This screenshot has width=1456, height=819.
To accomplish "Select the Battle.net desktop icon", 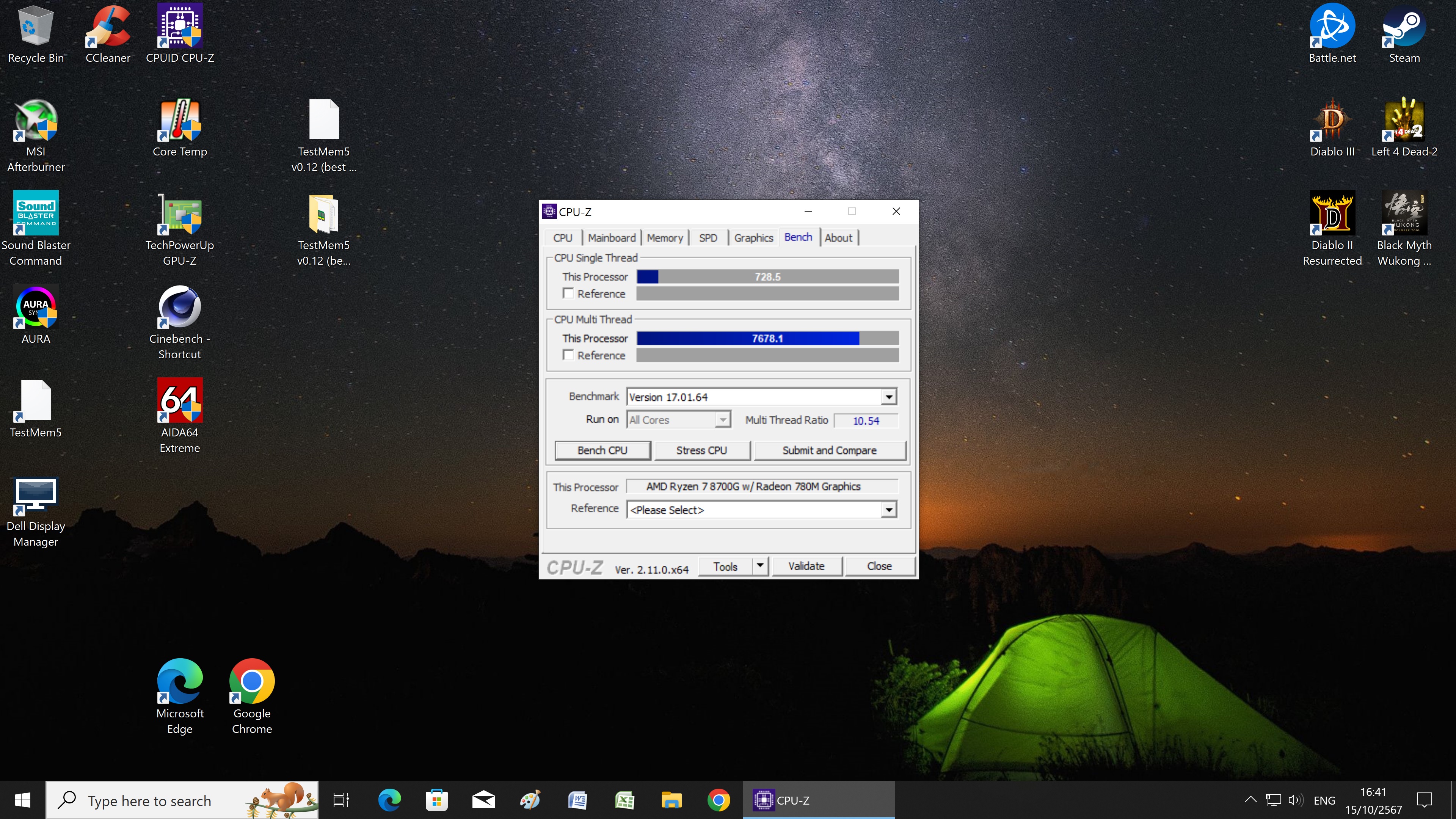I will 1332,34.
